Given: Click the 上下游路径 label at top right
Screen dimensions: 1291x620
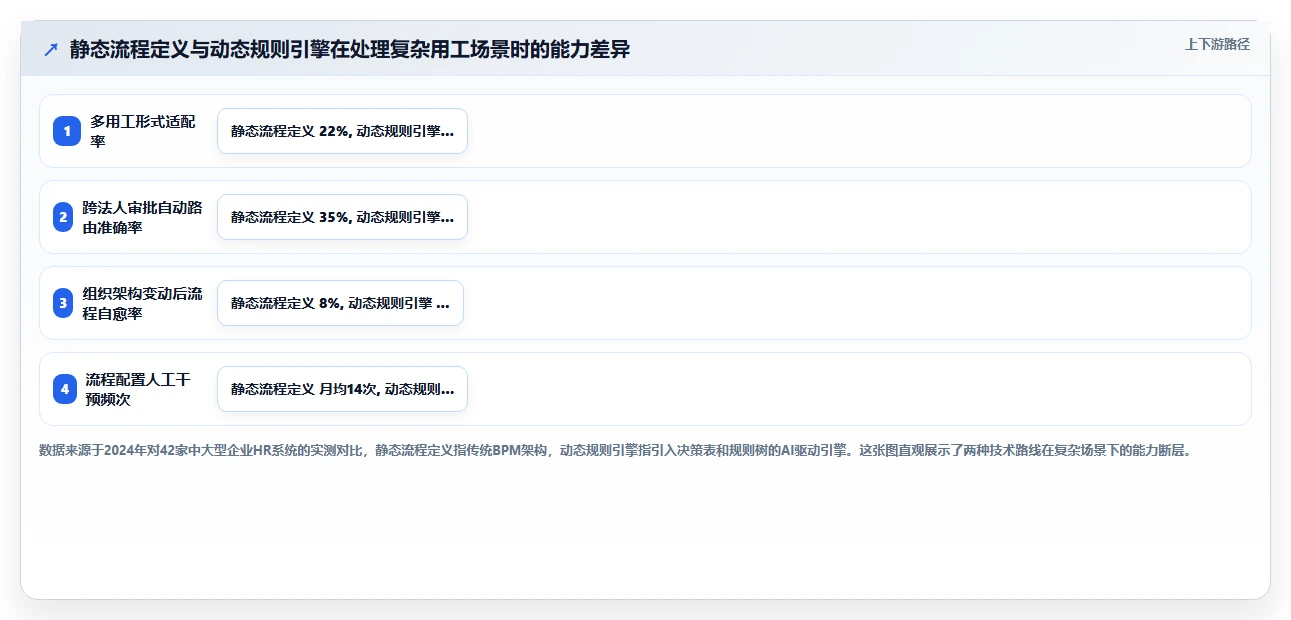Looking at the screenshot, I should (x=1217, y=44).
